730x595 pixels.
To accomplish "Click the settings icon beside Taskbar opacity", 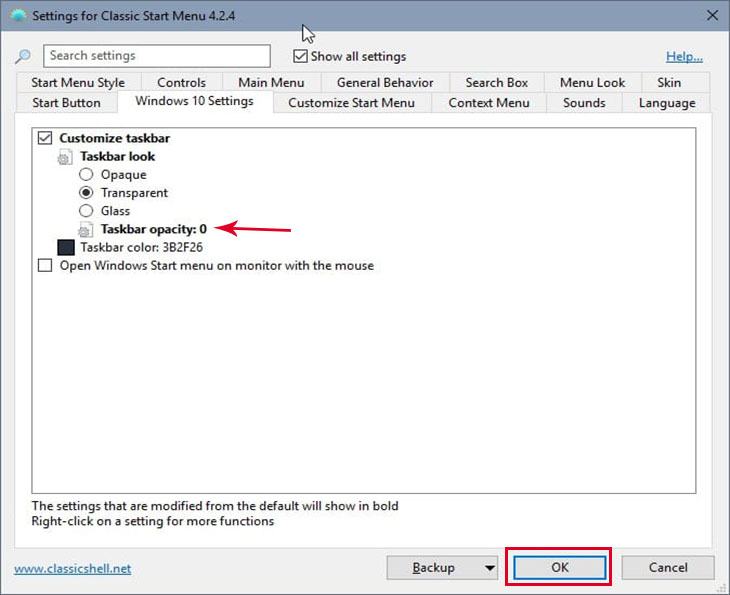I will pyautogui.click(x=85, y=230).
